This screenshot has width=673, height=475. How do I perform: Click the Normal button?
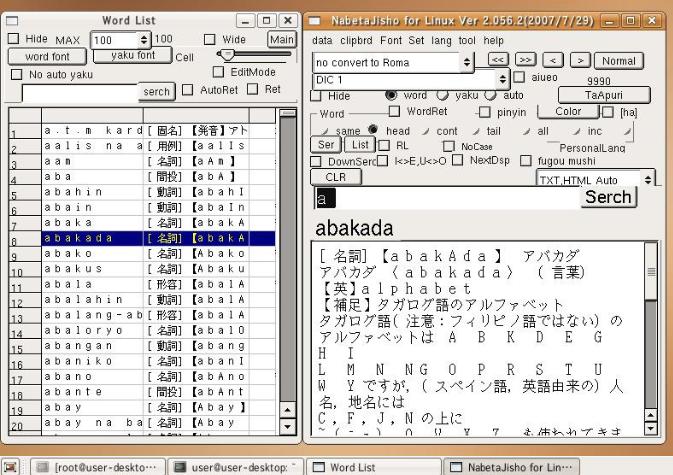(618, 61)
